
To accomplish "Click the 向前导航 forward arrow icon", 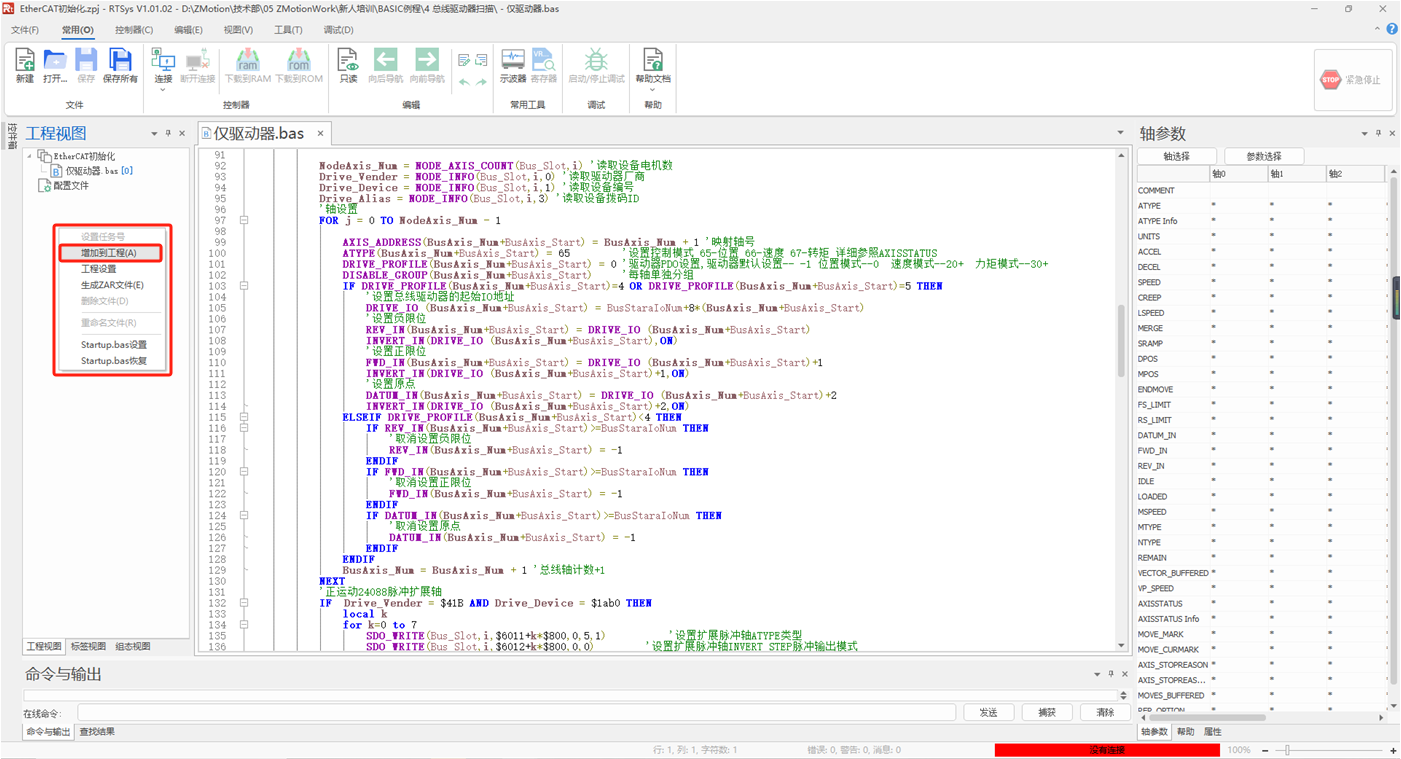I will [x=427, y=61].
